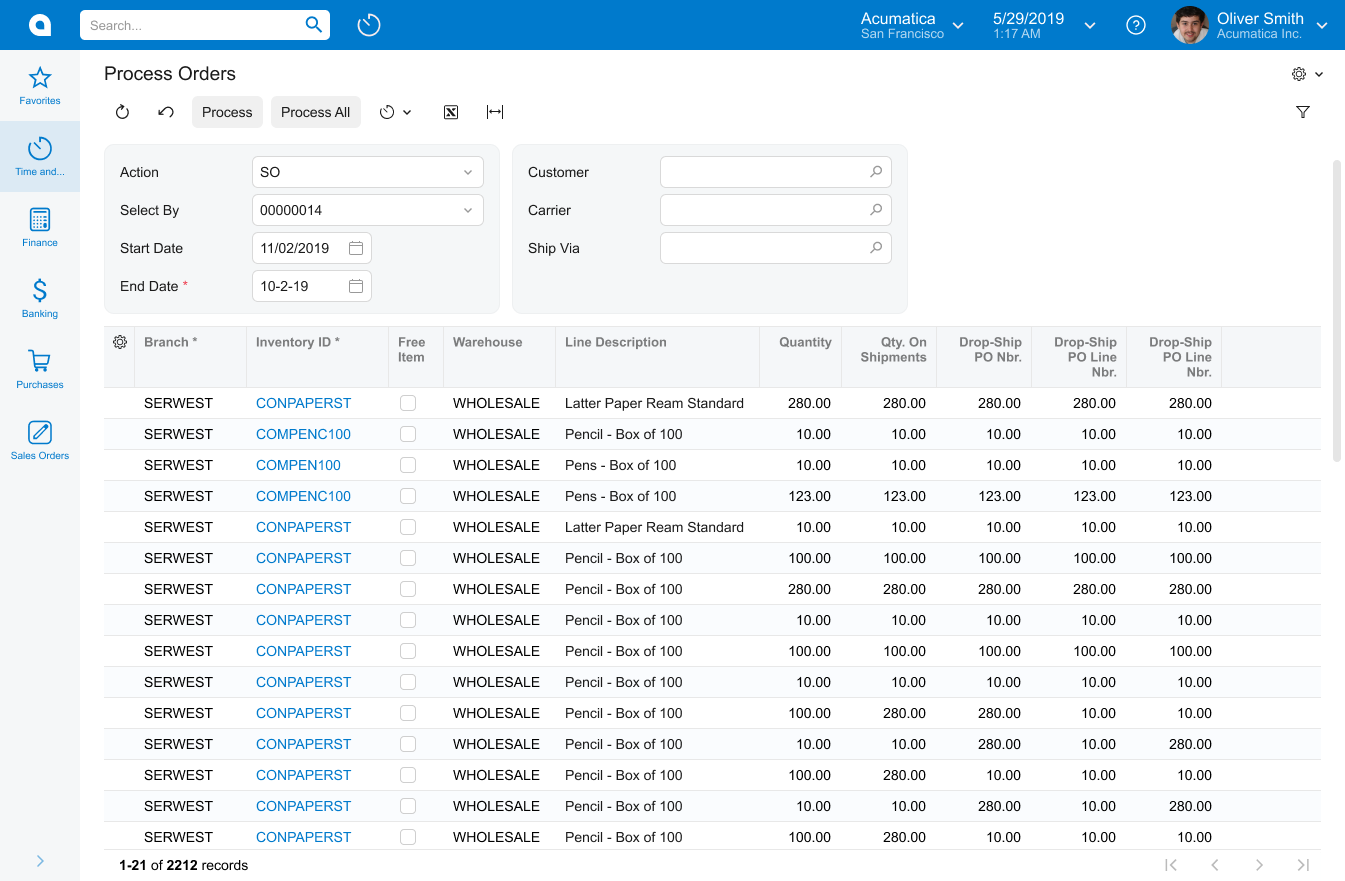
Task: Open the Select By dropdown
Action: (x=467, y=210)
